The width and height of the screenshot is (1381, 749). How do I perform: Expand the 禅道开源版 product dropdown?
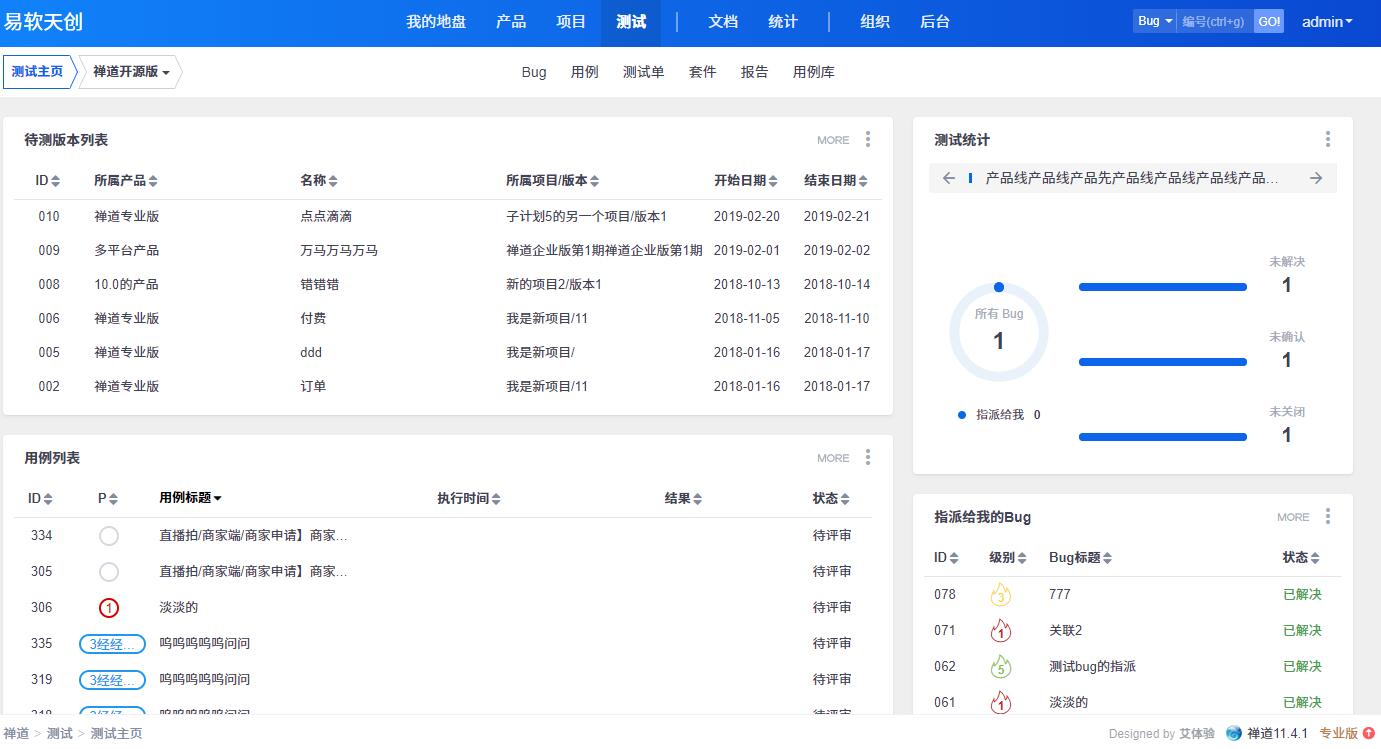131,72
